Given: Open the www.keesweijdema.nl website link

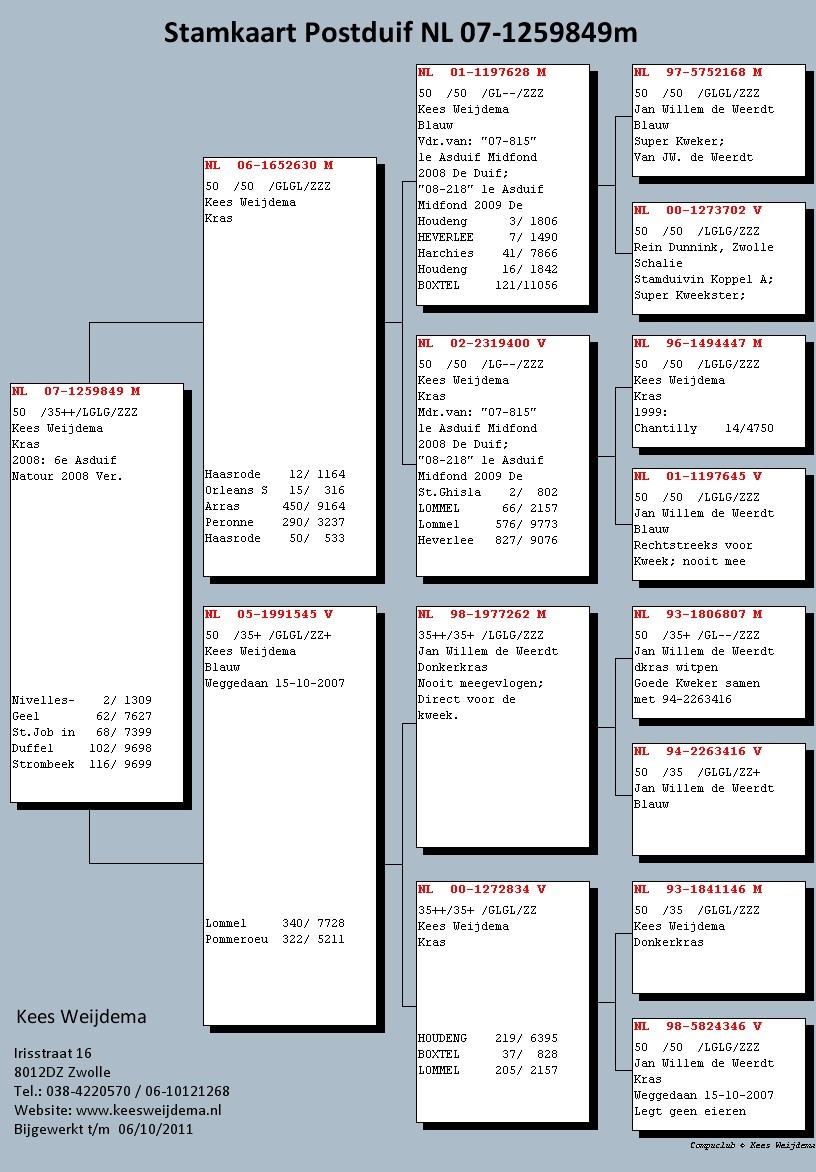Looking at the screenshot, I should [148, 1110].
